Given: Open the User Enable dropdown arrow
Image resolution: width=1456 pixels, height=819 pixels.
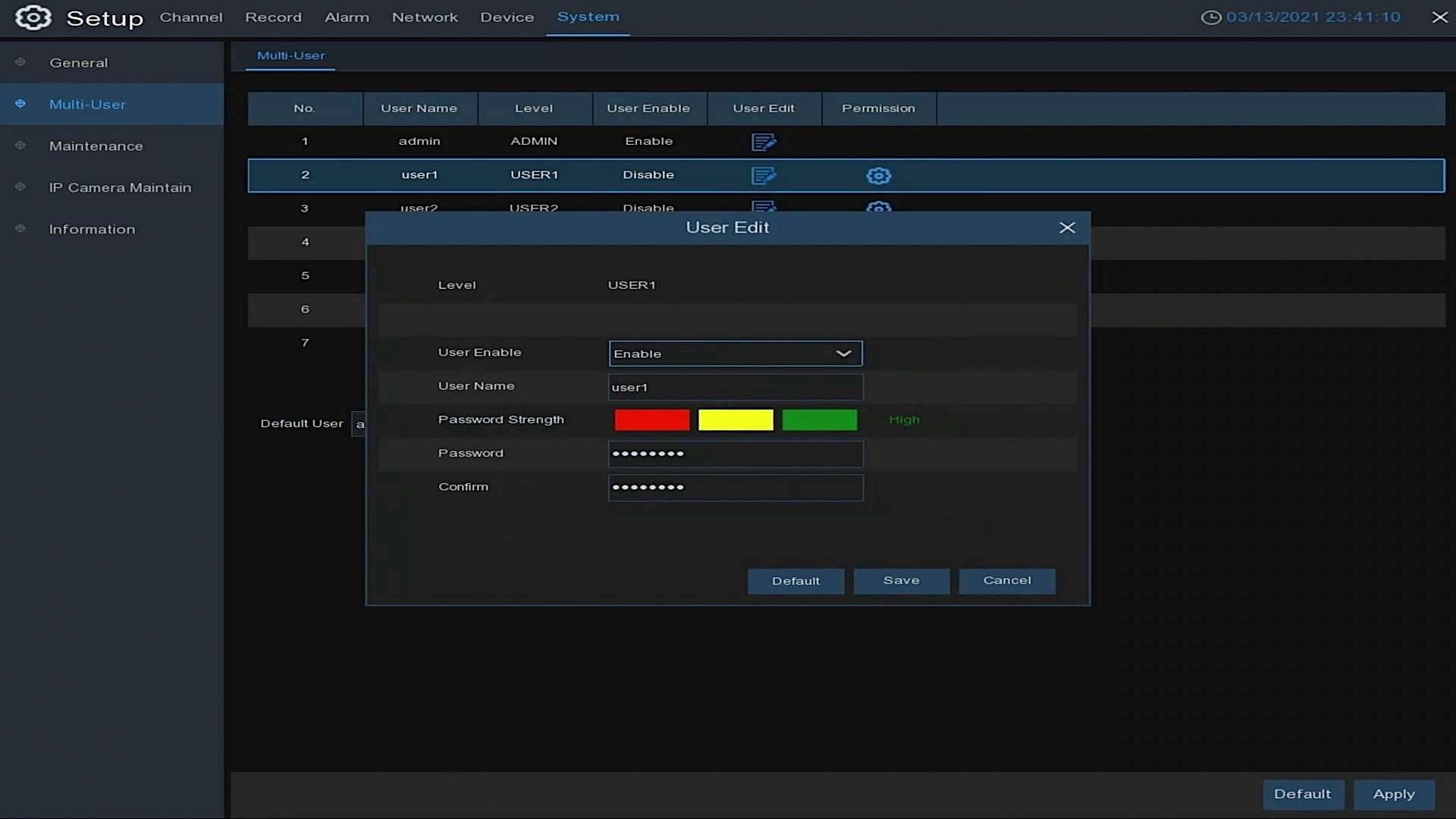Looking at the screenshot, I should (x=843, y=353).
